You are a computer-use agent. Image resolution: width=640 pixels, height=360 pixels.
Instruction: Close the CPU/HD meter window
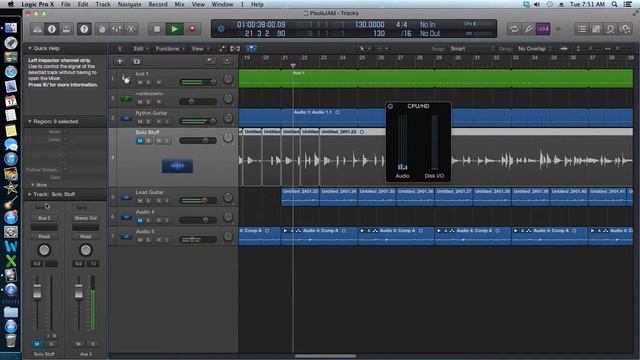click(x=390, y=106)
